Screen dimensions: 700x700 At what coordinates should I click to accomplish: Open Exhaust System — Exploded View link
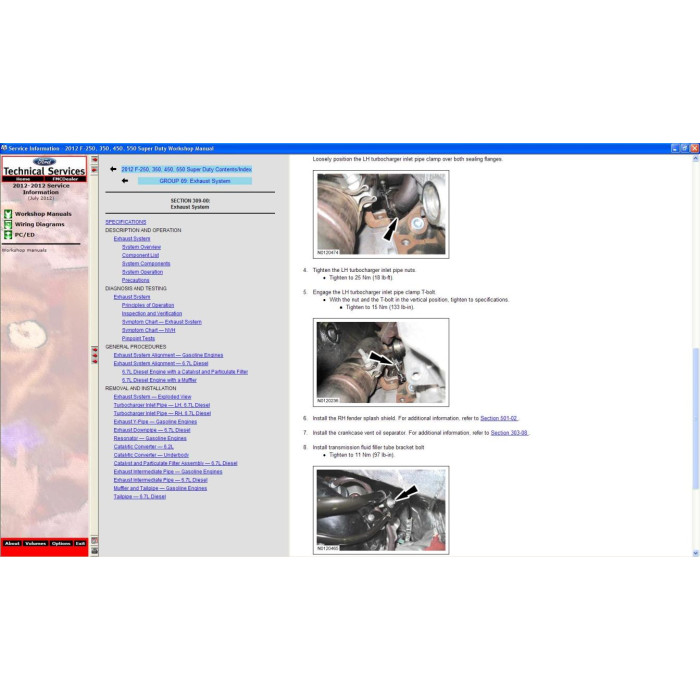(152, 396)
